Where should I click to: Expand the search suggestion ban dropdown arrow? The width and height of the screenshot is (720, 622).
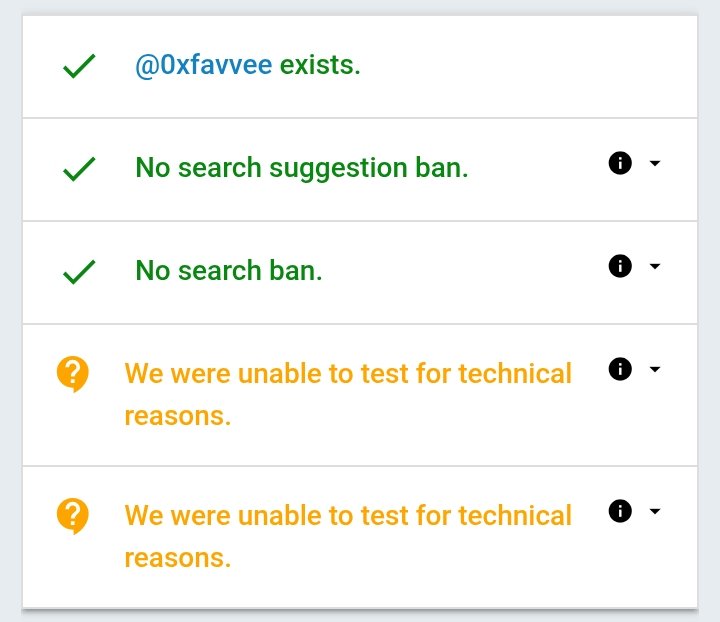point(655,163)
